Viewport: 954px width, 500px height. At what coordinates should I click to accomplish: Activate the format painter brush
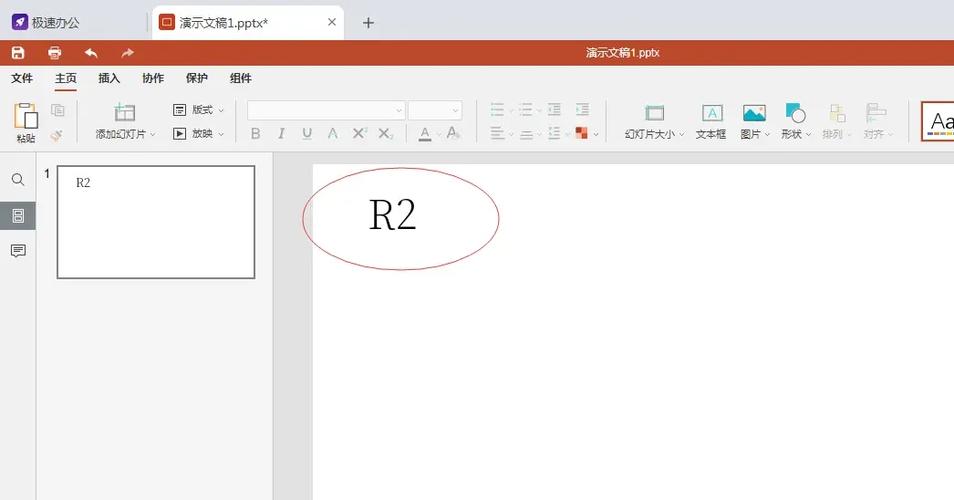point(57,135)
